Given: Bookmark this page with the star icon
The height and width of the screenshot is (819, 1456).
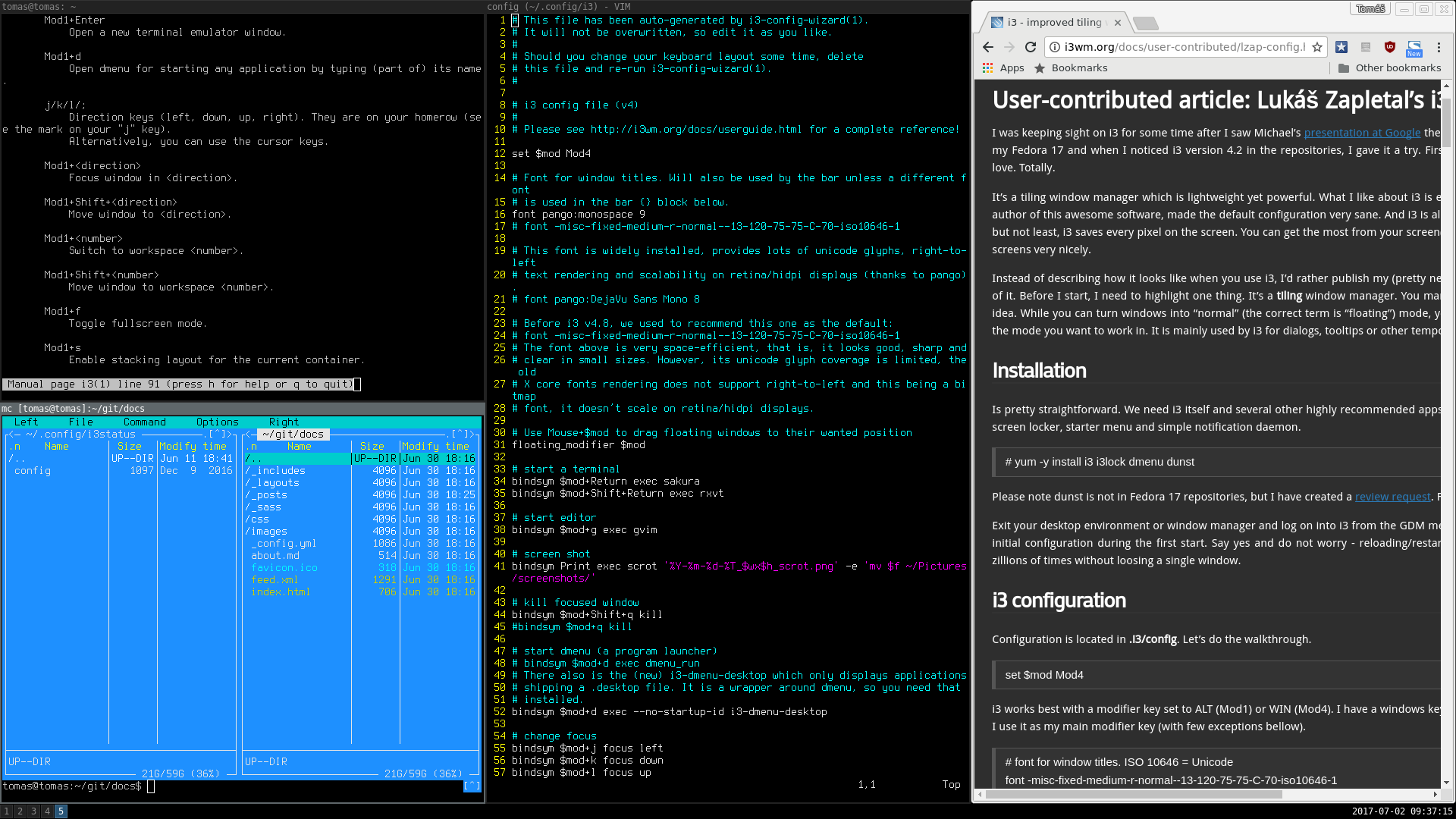Looking at the screenshot, I should (x=1317, y=47).
